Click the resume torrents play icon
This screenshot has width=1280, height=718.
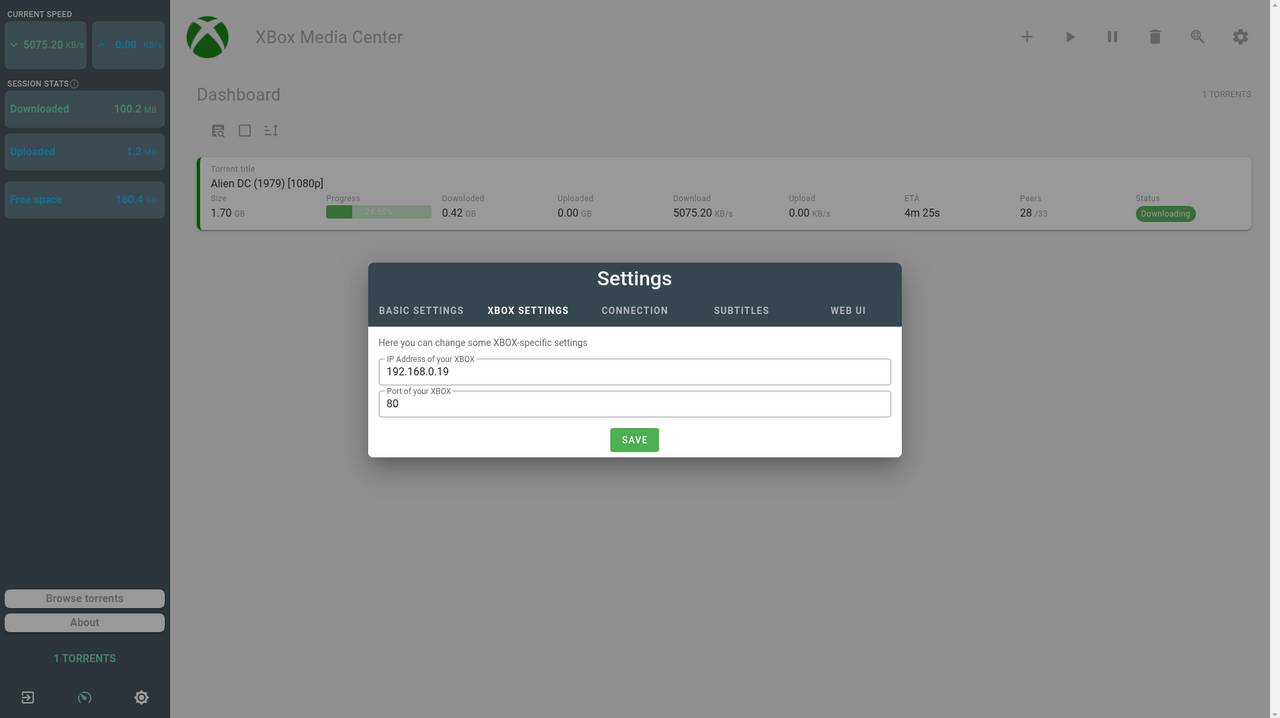pyautogui.click(x=1070, y=37)
